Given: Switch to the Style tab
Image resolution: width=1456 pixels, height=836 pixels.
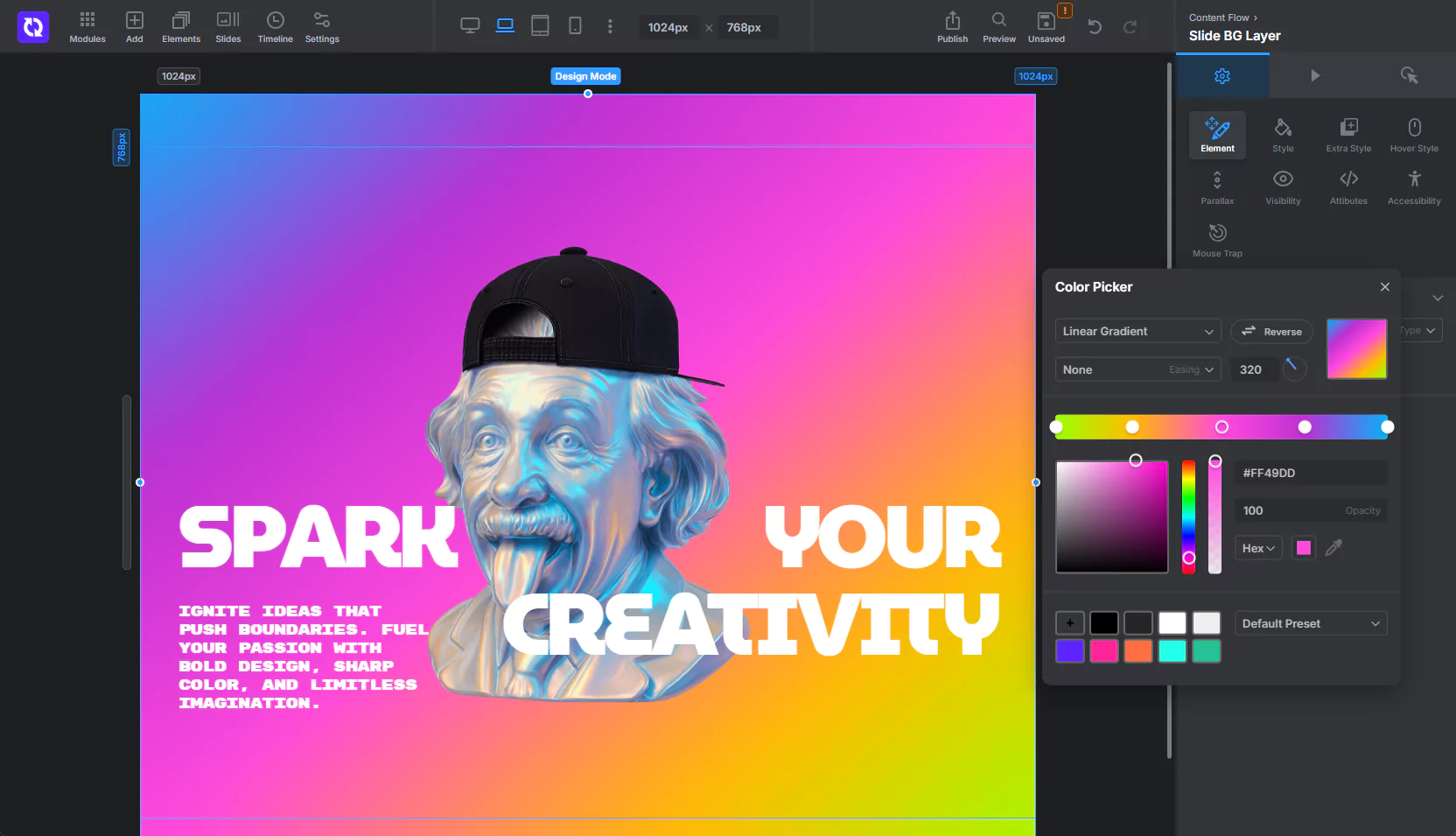Looking at the screenshot, I should click(x=1283, y=135).
